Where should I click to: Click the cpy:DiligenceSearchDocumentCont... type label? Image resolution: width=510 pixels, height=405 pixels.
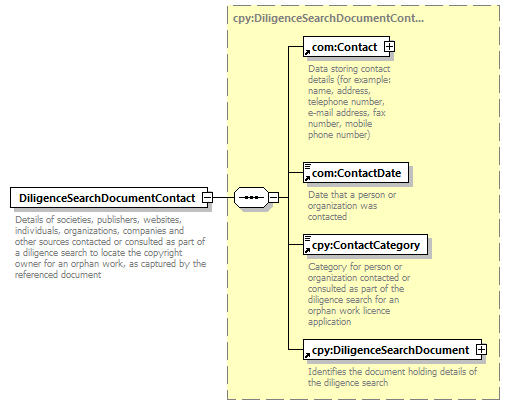click(x=328, y=18)
